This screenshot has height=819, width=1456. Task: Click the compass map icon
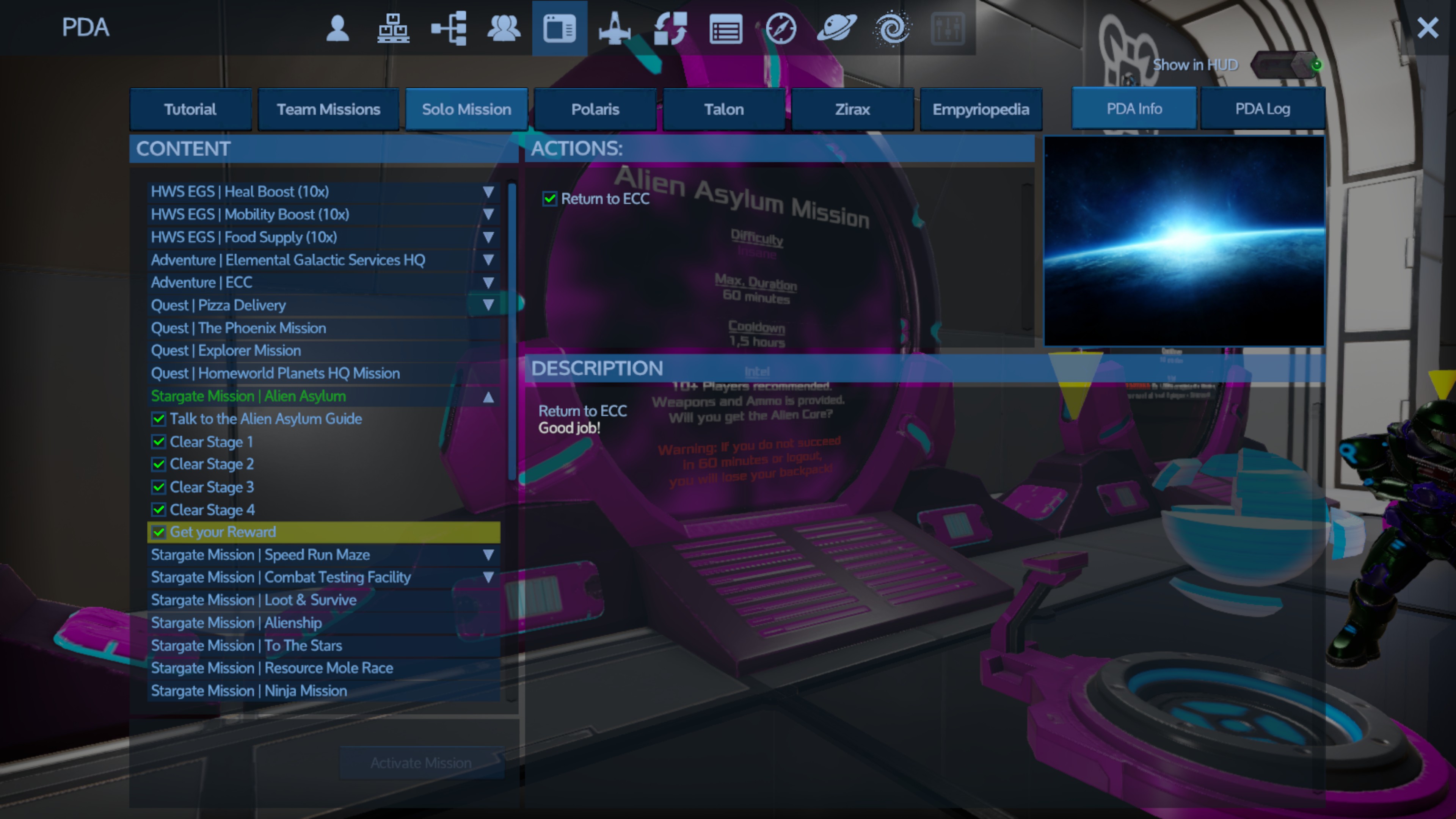(781, 28)
